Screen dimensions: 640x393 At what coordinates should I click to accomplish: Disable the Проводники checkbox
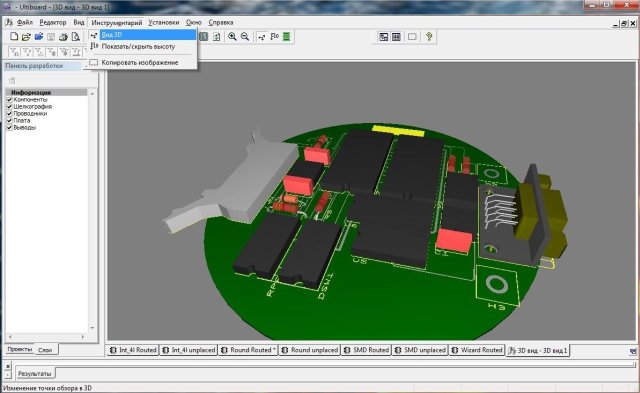click(x=9, y=113)
